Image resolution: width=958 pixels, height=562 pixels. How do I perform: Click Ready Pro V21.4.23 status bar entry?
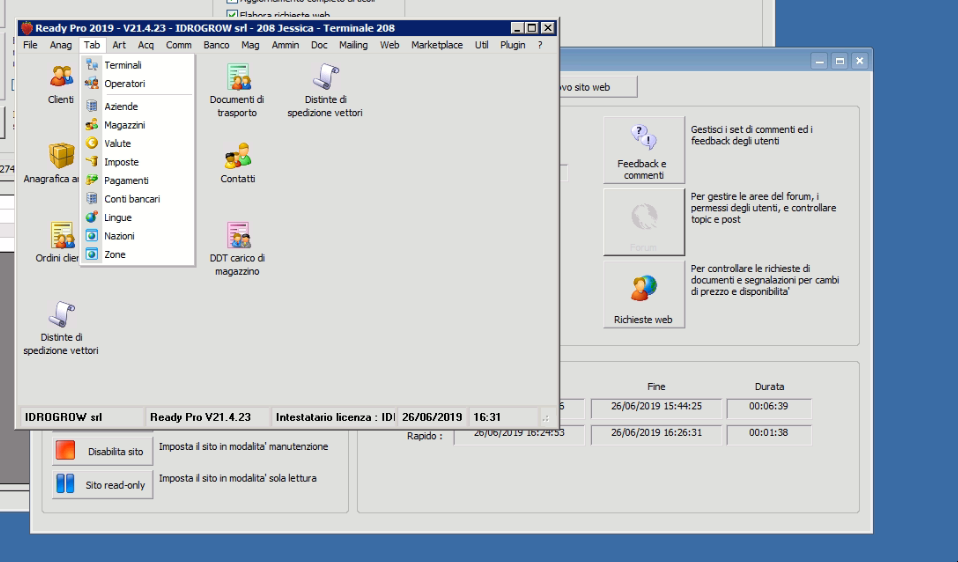[207, 417]
